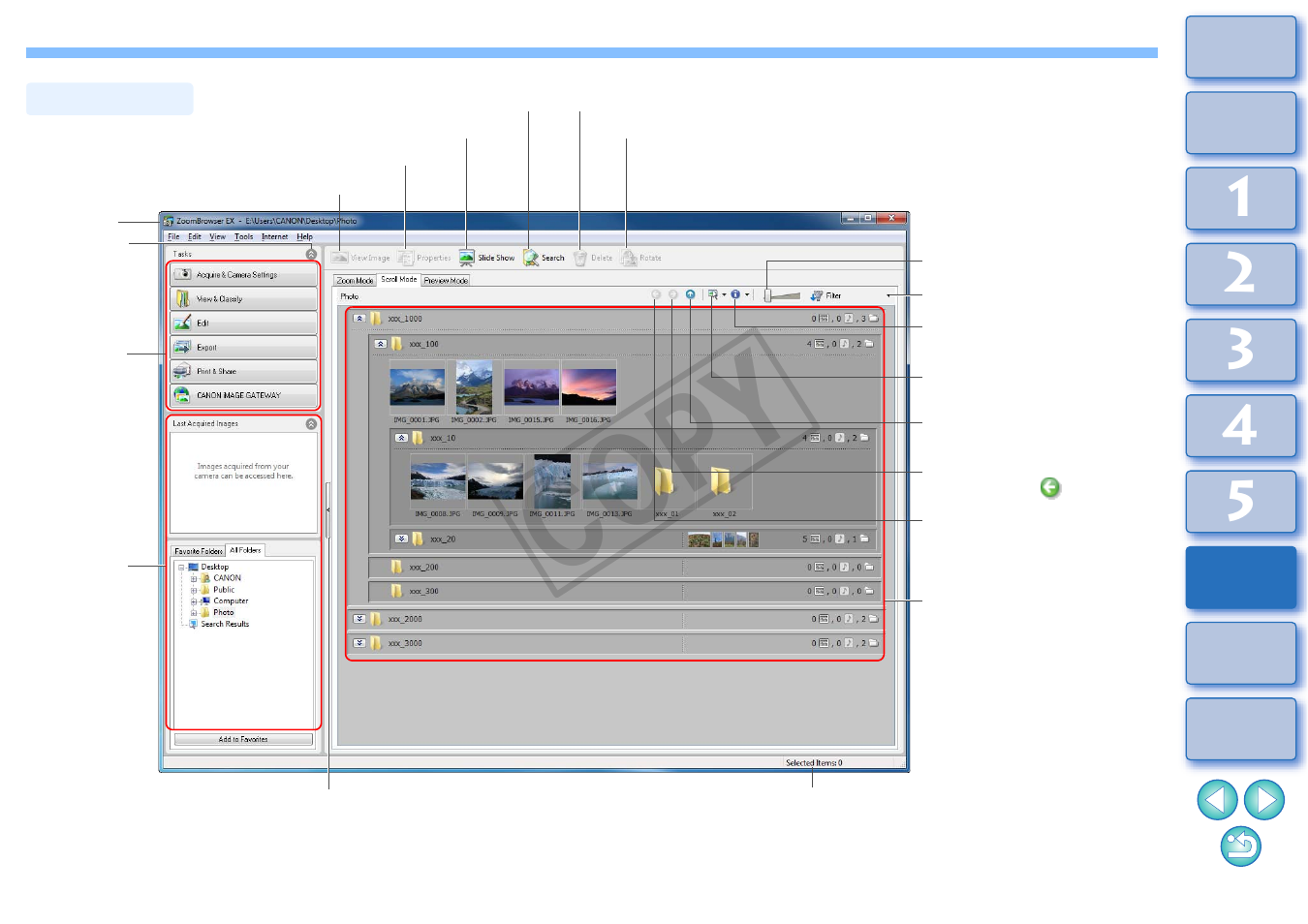Open the Edit task button
The height and width of the screenshot is (924, 1308).
pyautogui.click(x=243, y=323)
